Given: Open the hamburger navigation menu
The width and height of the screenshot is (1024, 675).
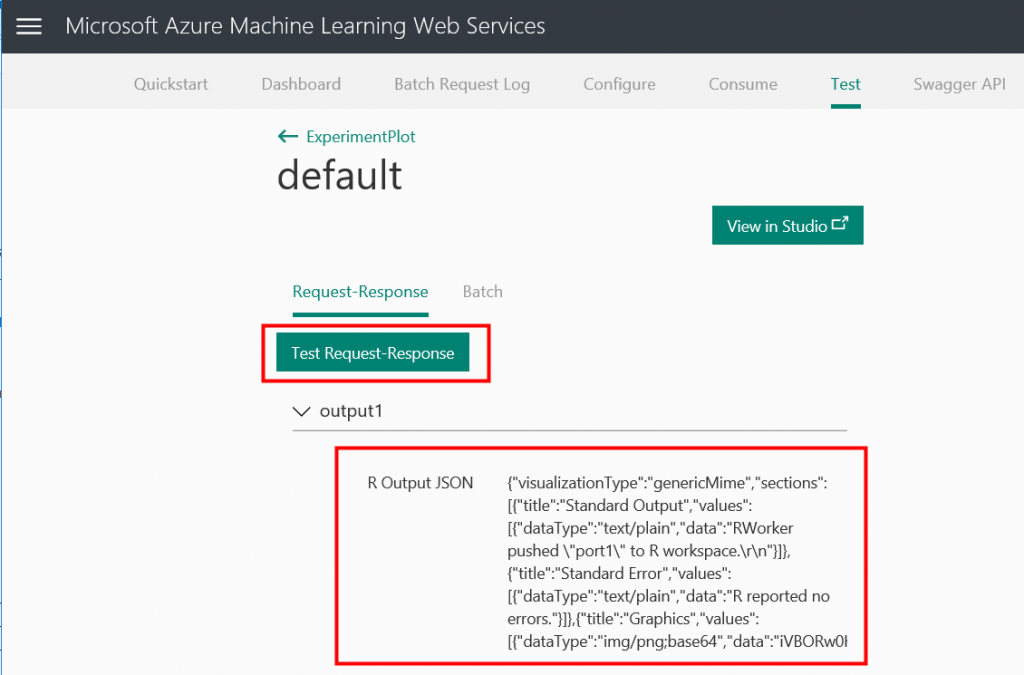Looking at the screenshot, I should pyautogui.click(x=29, y=26).
